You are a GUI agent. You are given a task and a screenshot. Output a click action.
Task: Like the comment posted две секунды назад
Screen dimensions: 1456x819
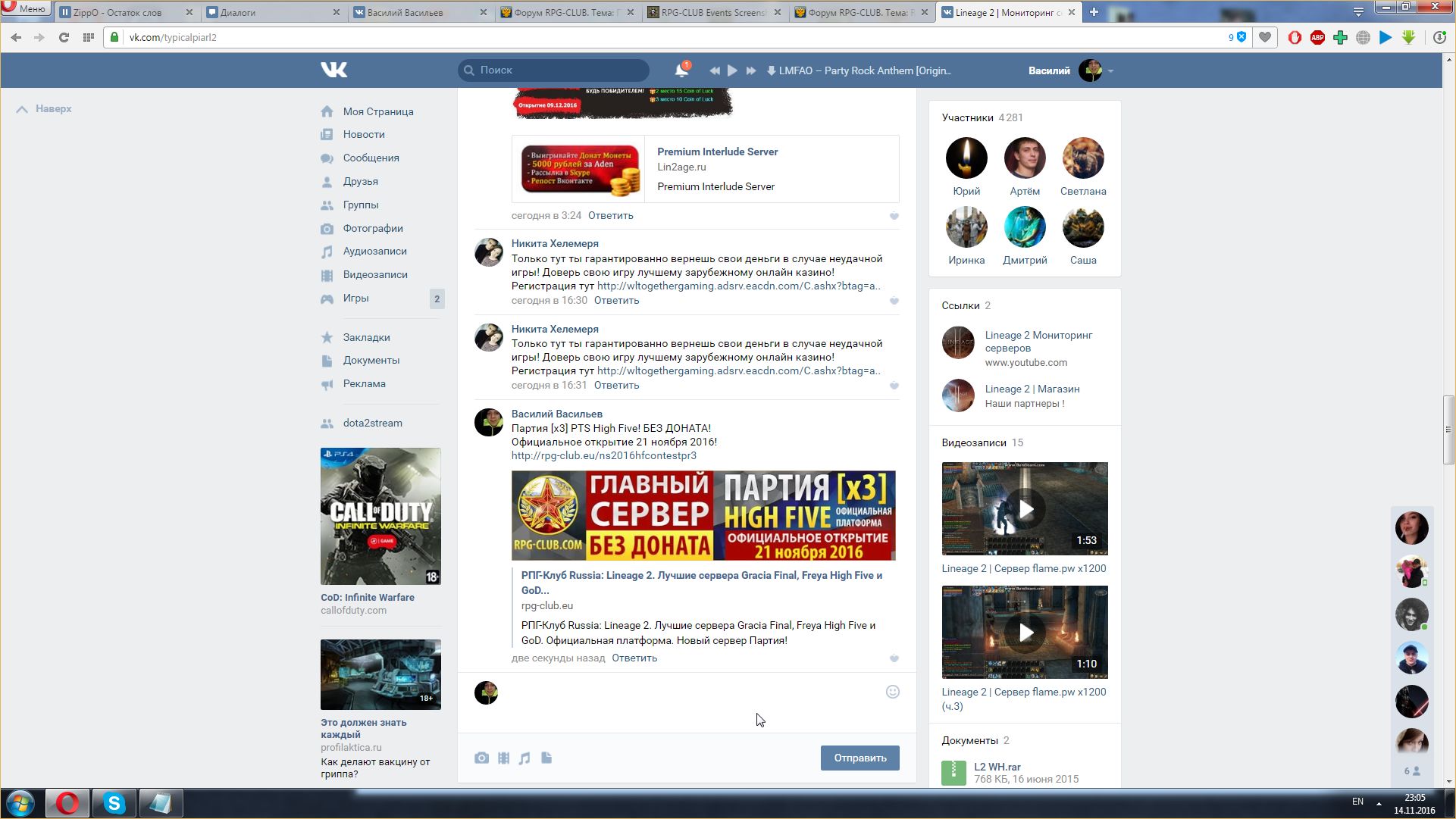894,658
